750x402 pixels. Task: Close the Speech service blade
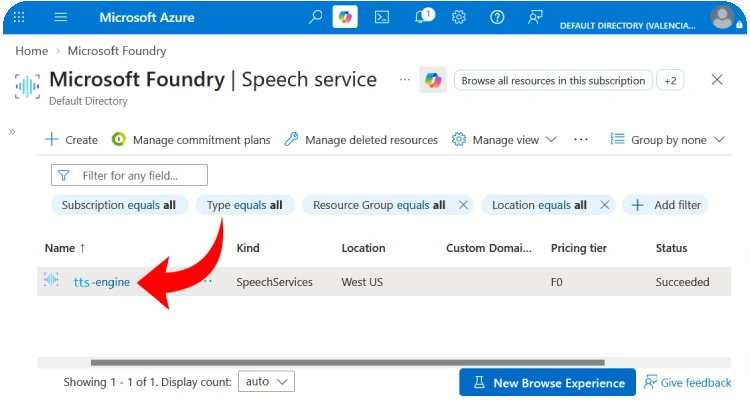pos(717,79)
